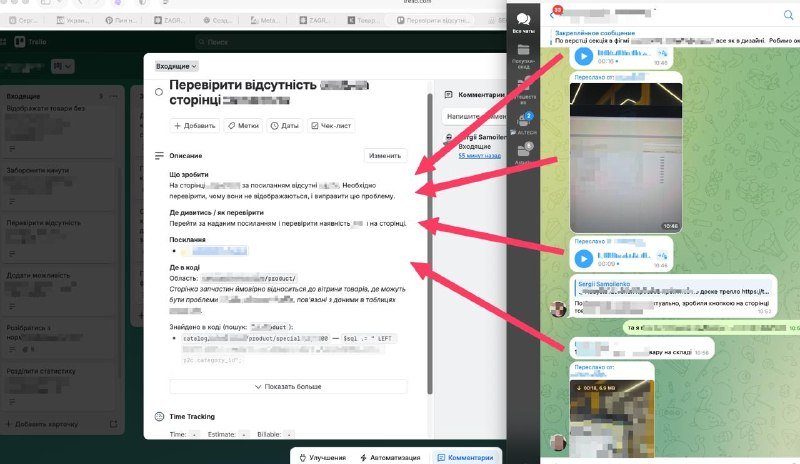Click transcribe icon on the 00:16 voice message
This screenshot has height=464, width=800.
[662, 53]
